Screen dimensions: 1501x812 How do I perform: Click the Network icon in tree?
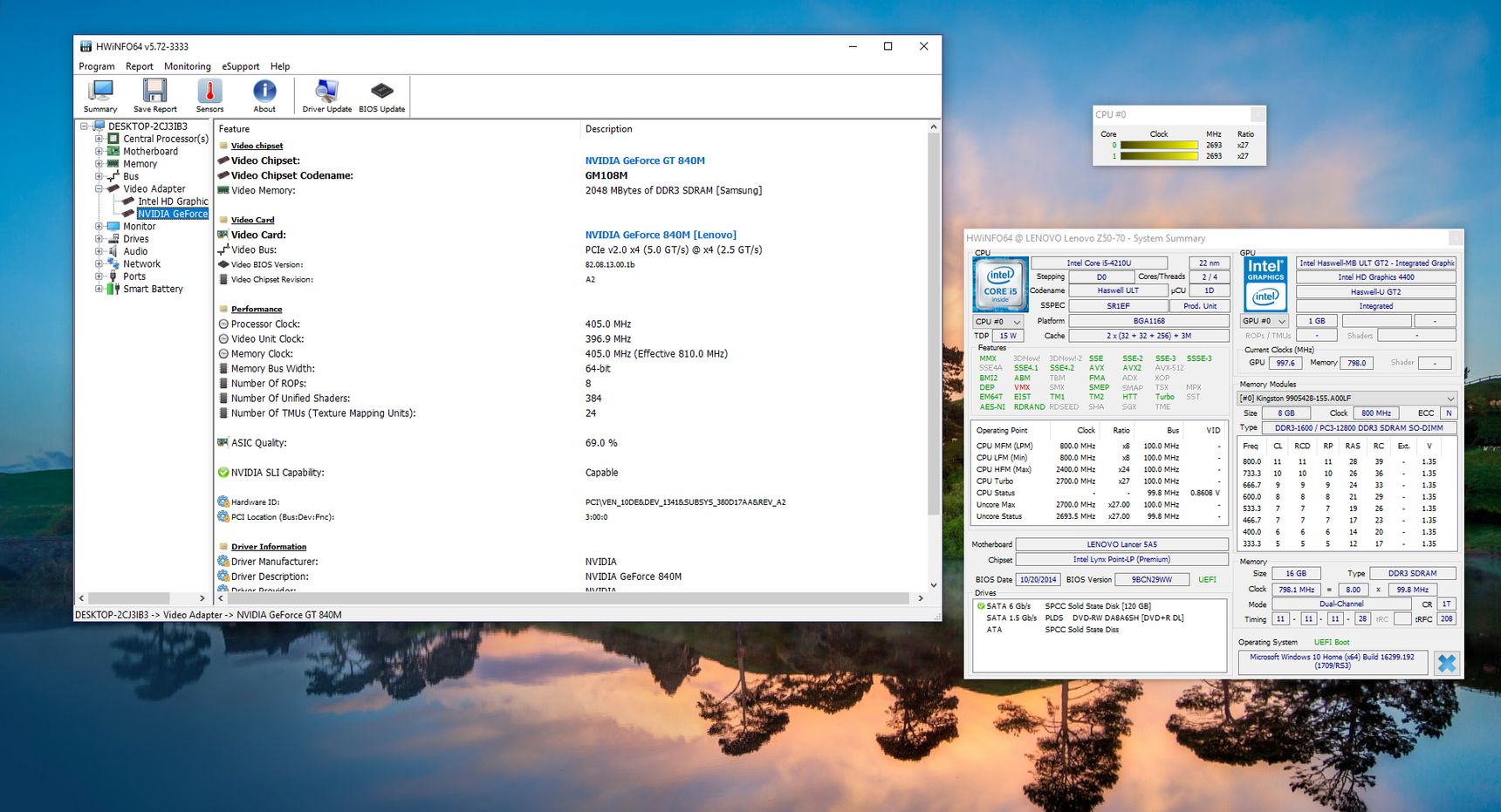pos(113,263)
